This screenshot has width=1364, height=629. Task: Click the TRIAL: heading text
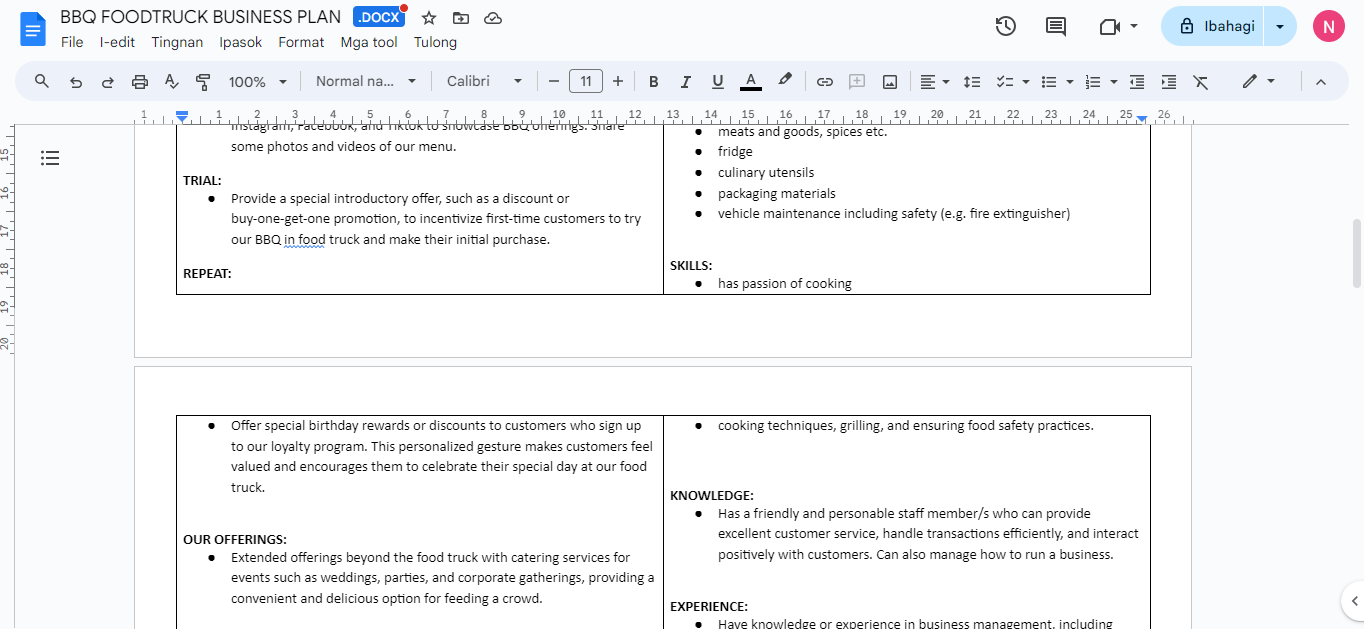202,181
